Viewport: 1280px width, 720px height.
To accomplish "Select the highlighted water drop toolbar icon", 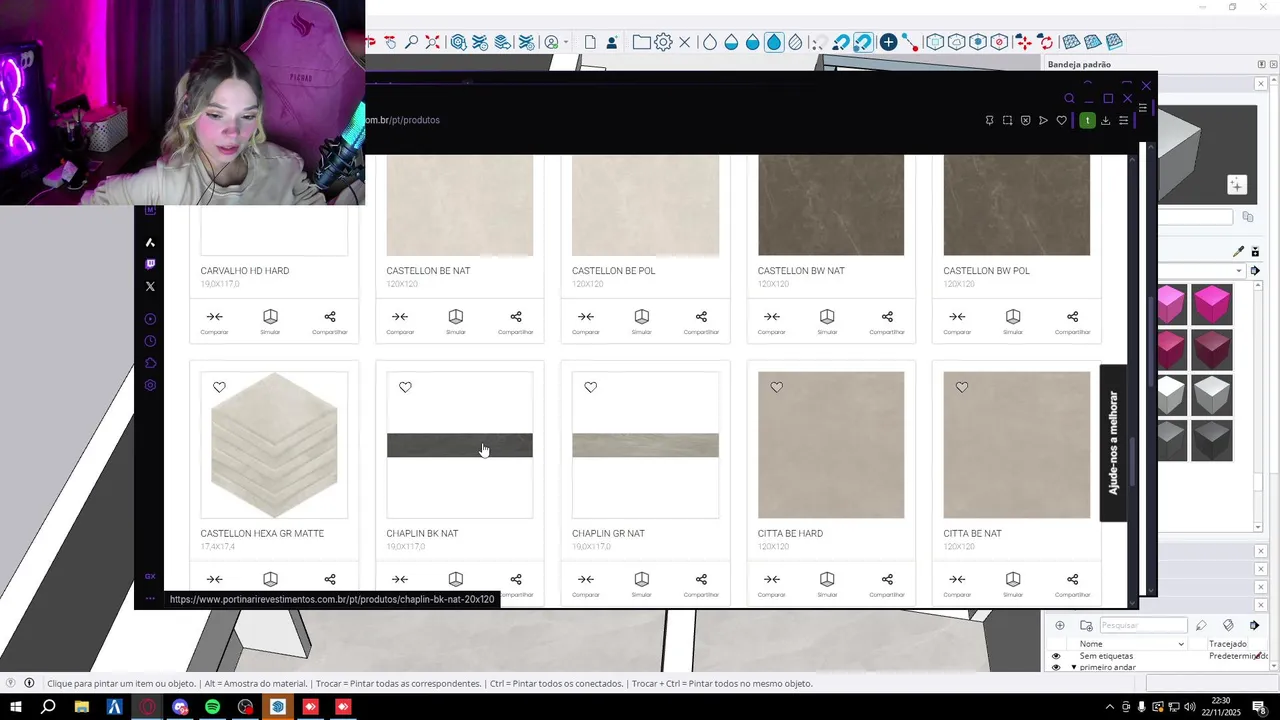I will tap(774, 42).
